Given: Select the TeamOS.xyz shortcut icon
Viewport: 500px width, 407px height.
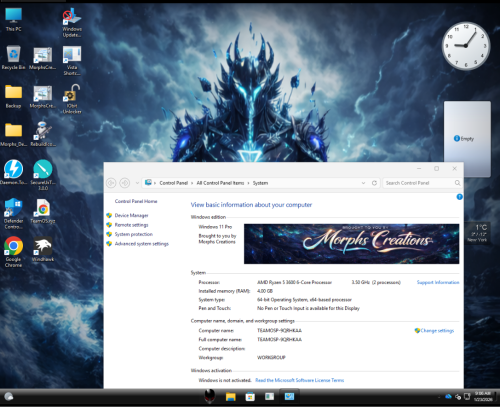Looking at the screenshot, I should click(x=43, y=211).
